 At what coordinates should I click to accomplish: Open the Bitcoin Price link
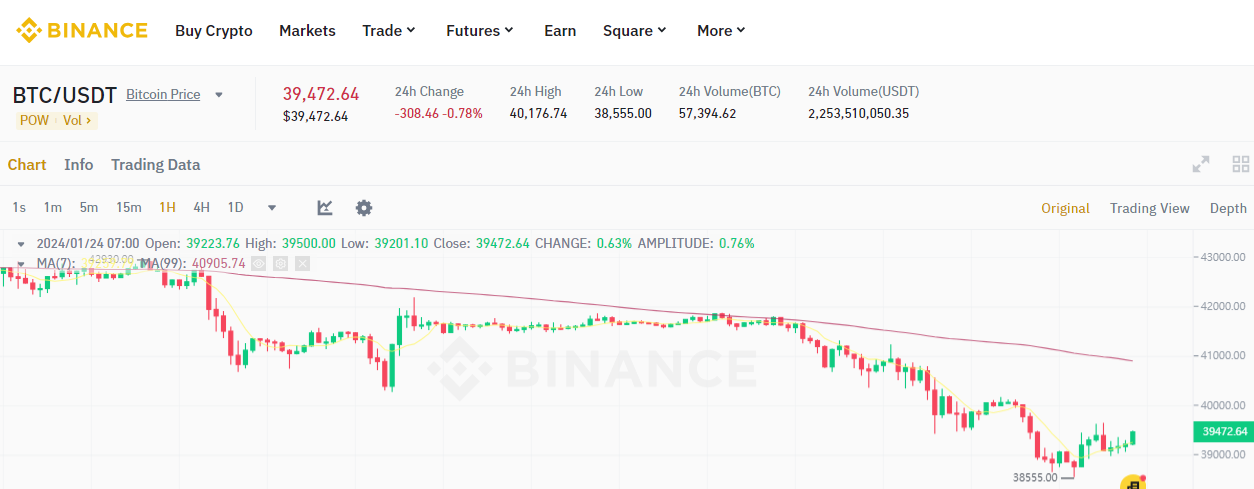coord(163,94)
